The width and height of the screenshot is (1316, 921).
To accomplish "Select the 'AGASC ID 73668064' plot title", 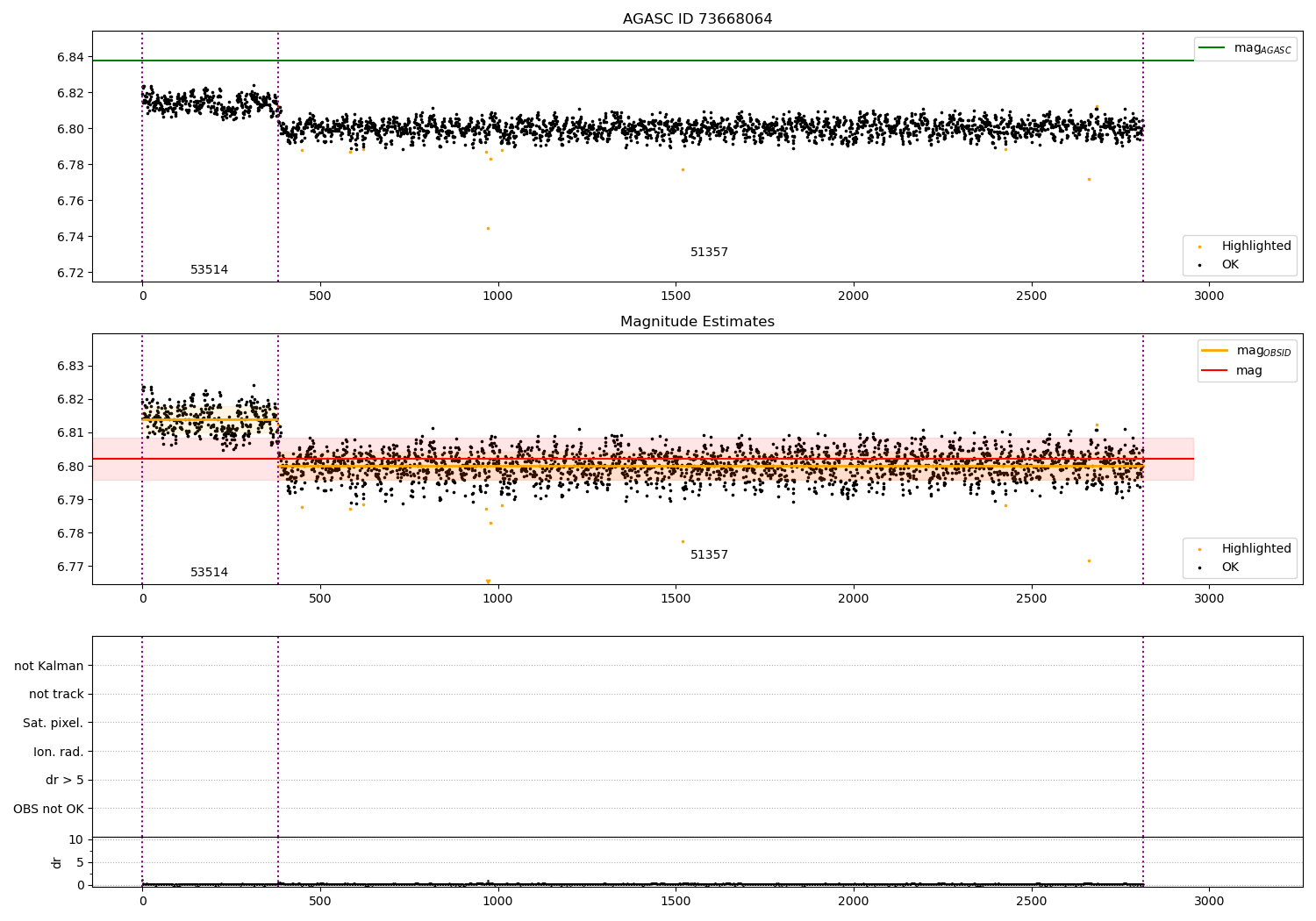I will [697, 19].
